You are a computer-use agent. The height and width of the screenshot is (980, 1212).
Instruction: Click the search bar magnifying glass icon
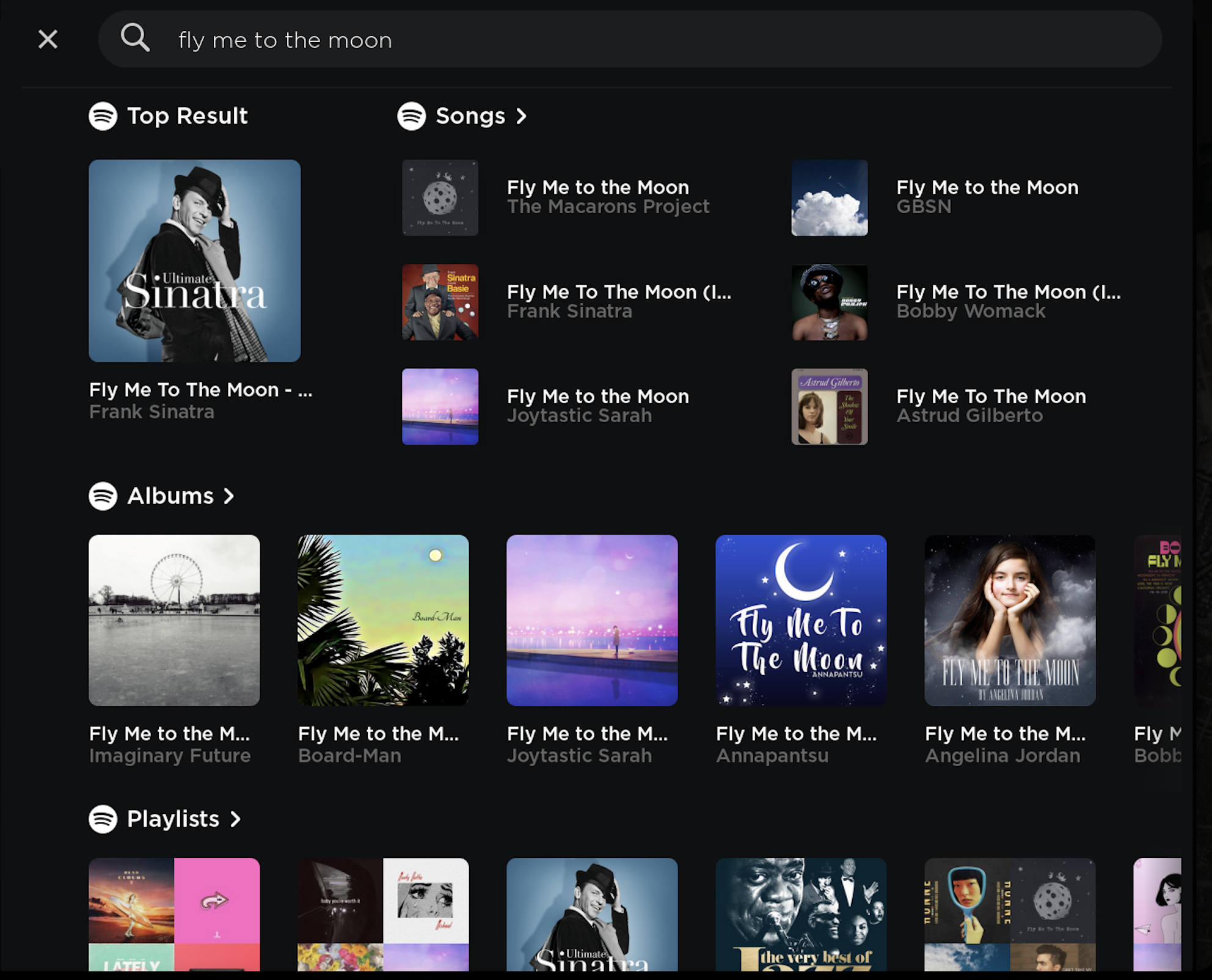[135, 39]
